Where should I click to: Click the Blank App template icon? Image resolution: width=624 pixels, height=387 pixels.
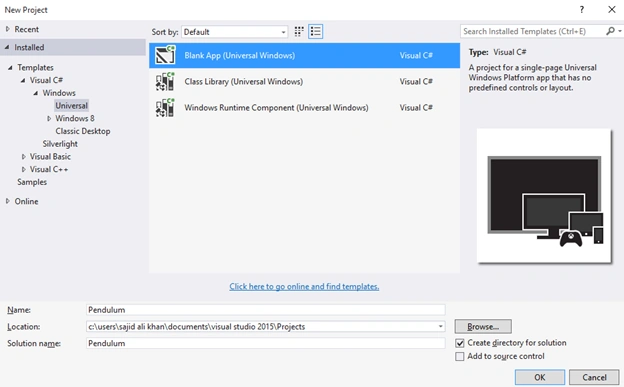point(165,55)
